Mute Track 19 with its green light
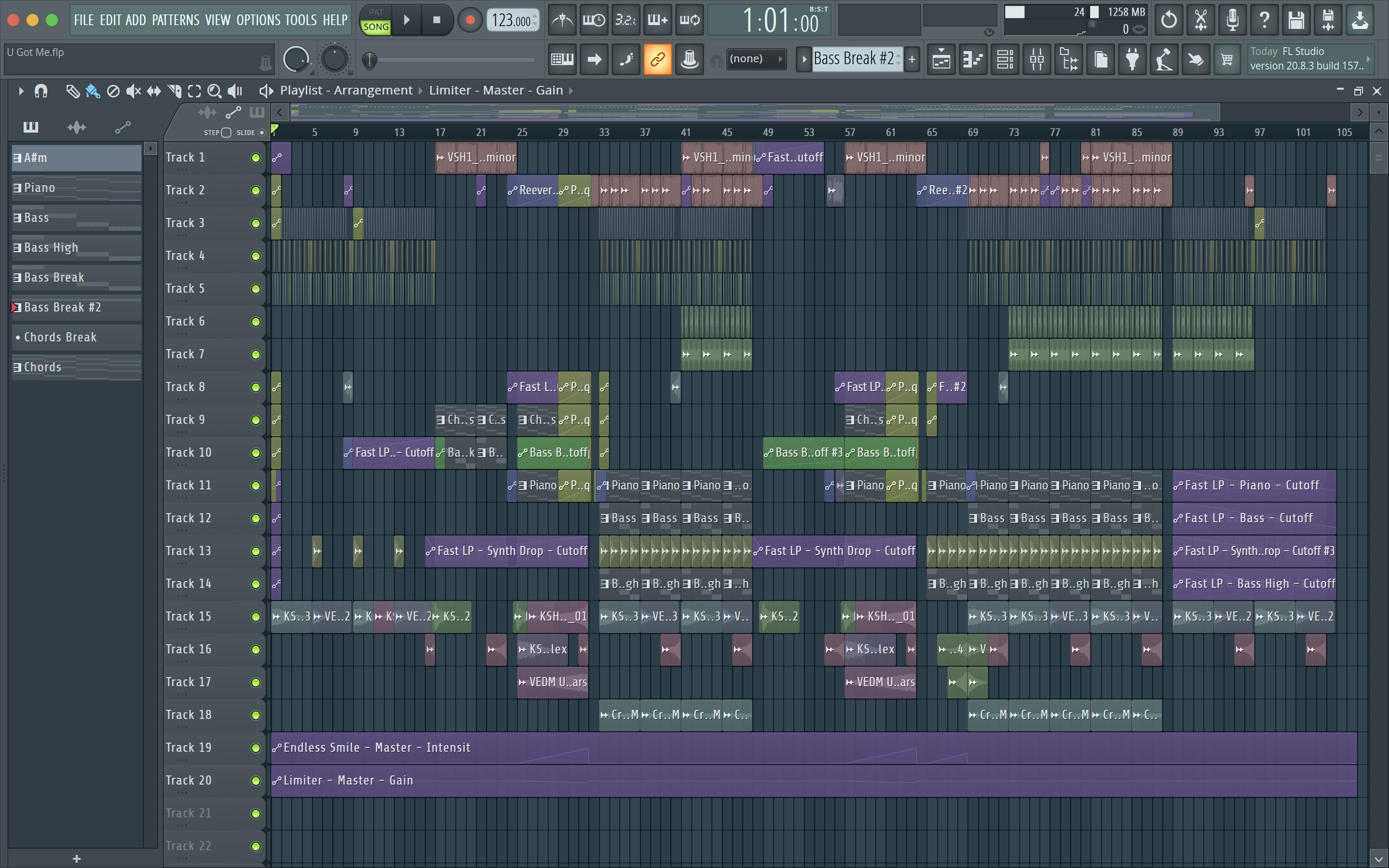 point(256,748)
